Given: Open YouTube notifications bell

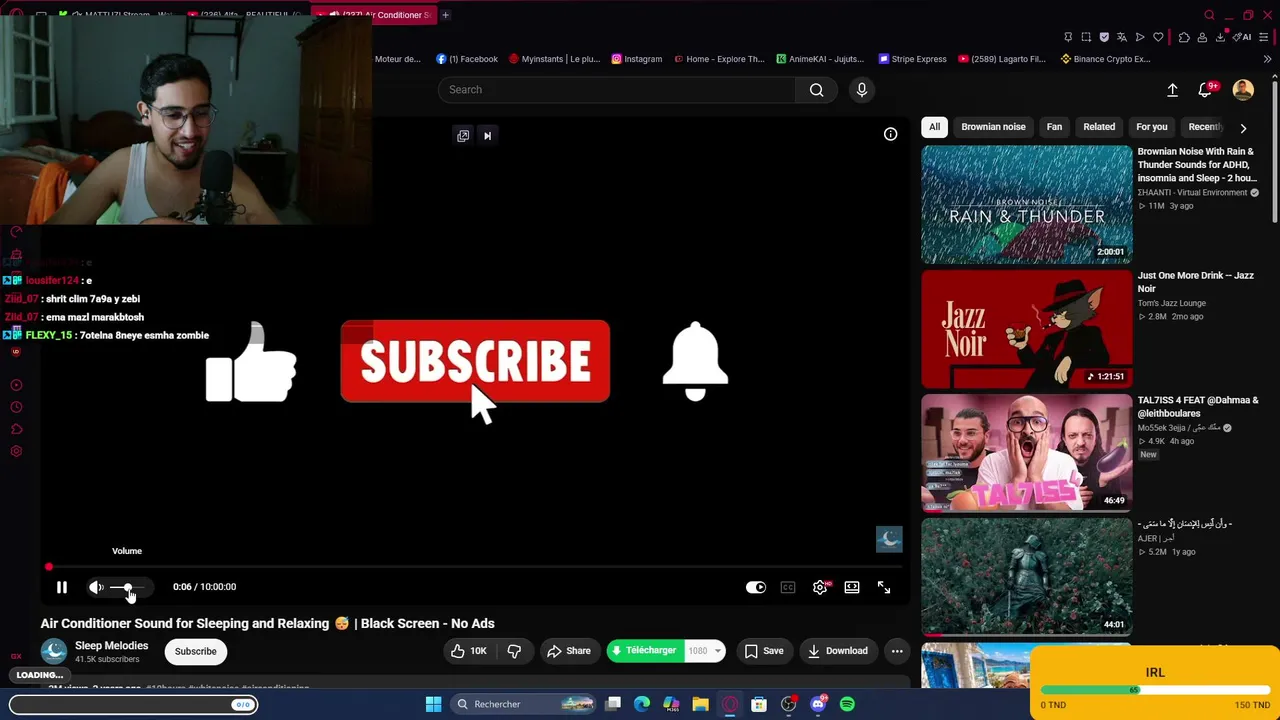Looking at the screenshot, I should coord(1205,90).
